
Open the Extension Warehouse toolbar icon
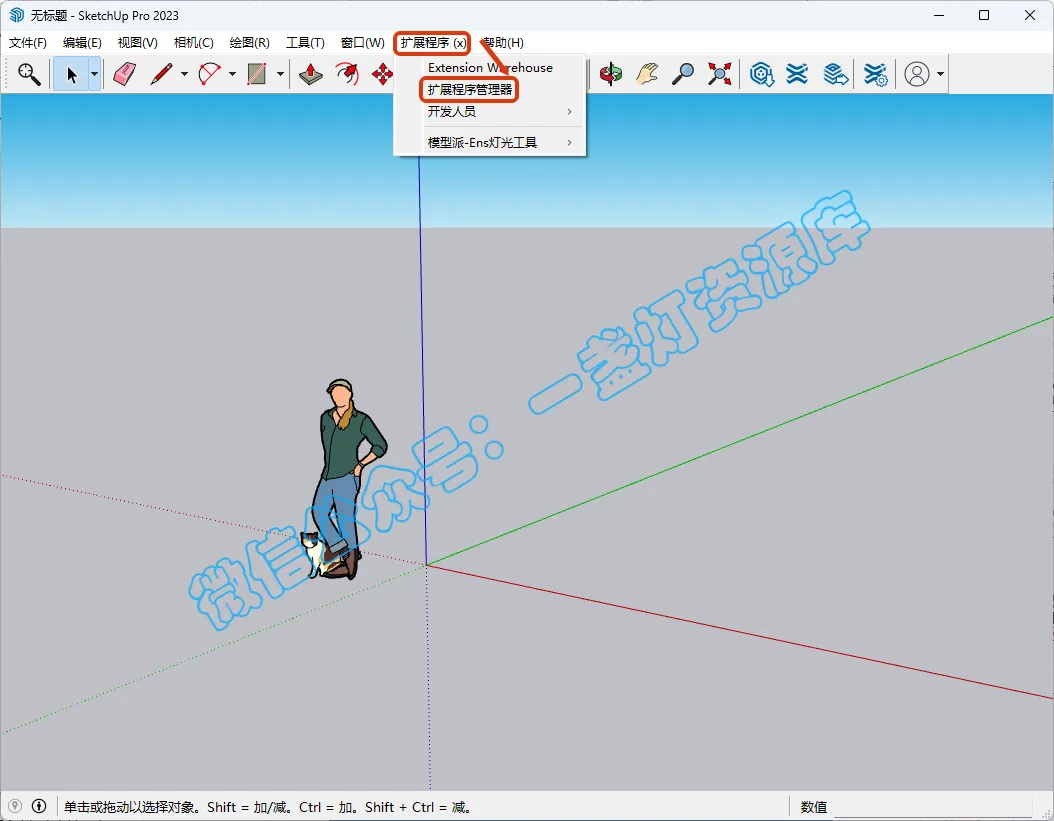(x=797, y=74)
